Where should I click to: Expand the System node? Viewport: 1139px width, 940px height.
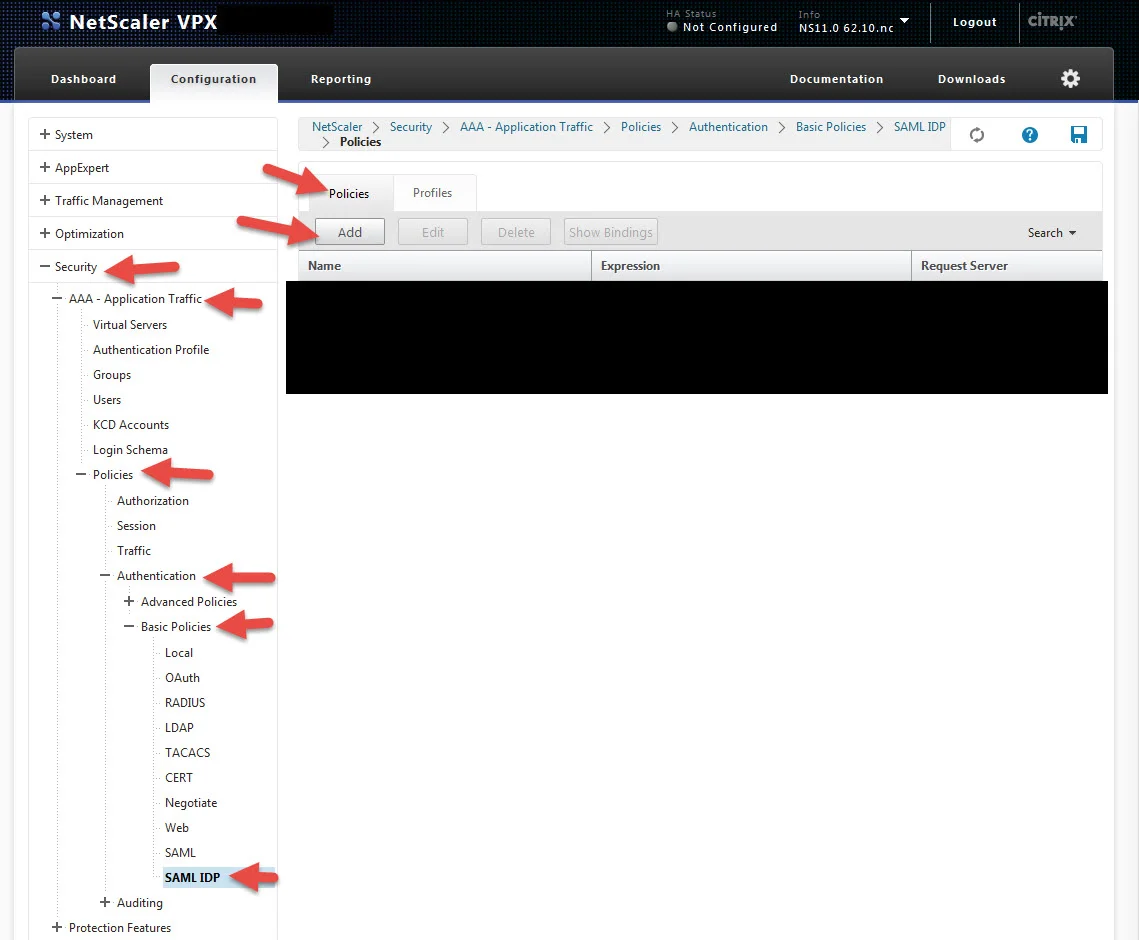[45, 134]
